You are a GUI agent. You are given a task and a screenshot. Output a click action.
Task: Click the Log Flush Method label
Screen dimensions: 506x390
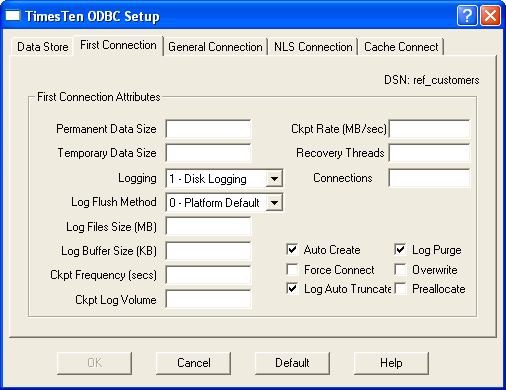coord(114,202)
